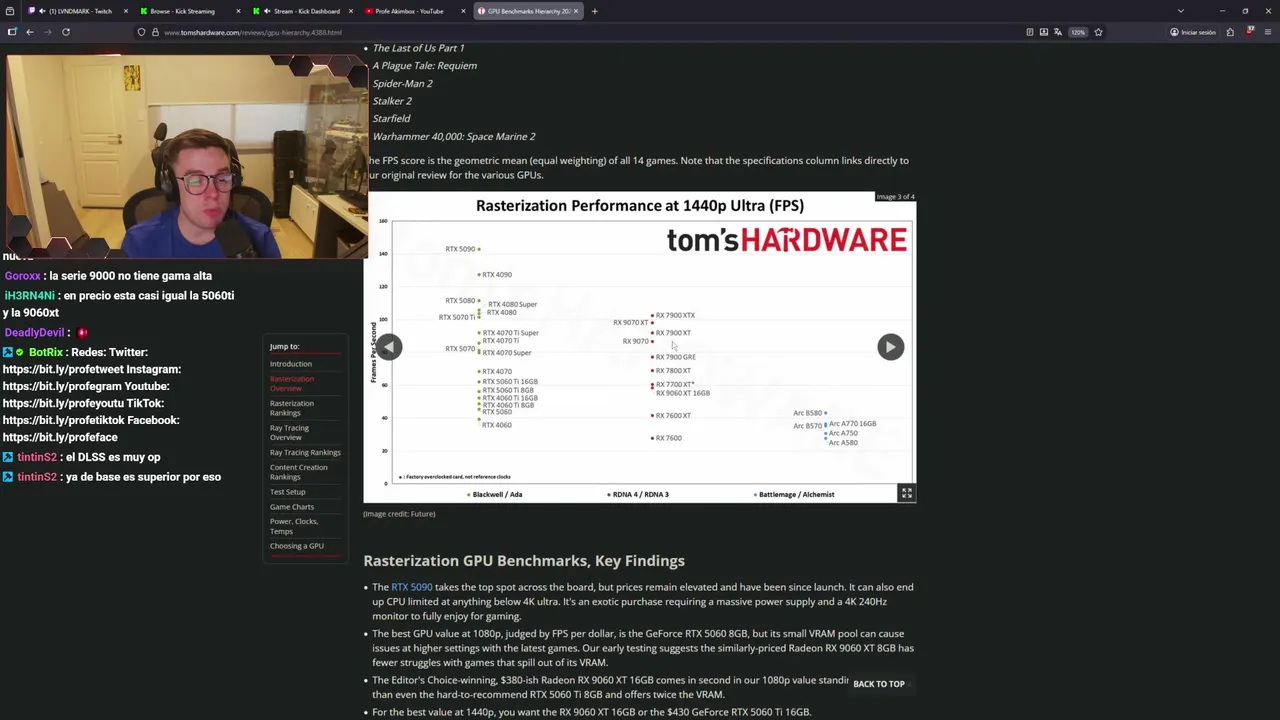This screenshot has height=720, width=1280.
Task: Reset the 120% zoom level badge
Action: click(1078, 32)
